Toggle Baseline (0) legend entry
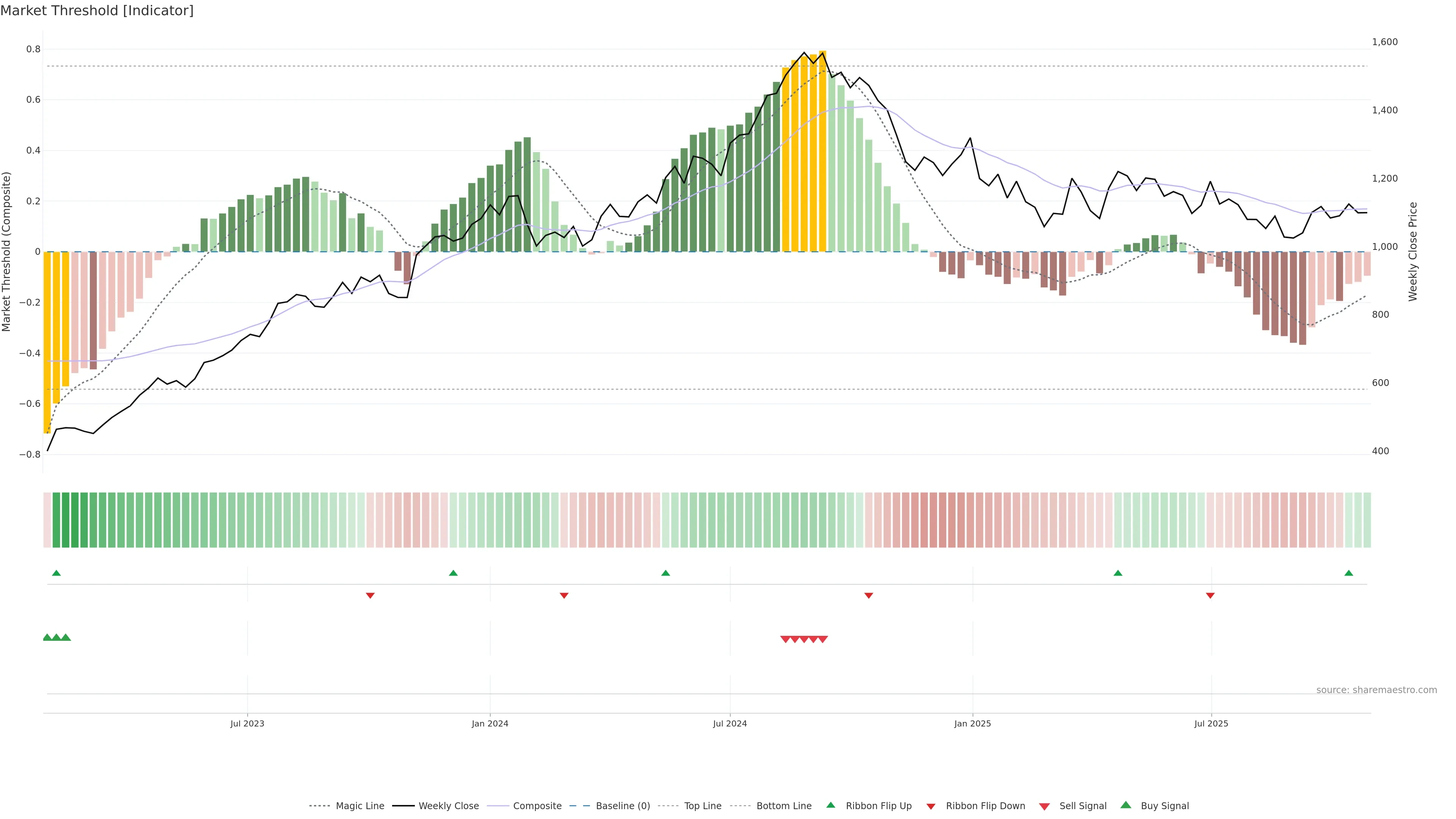This screenshot has height=819, width=1456. point(622,806)
